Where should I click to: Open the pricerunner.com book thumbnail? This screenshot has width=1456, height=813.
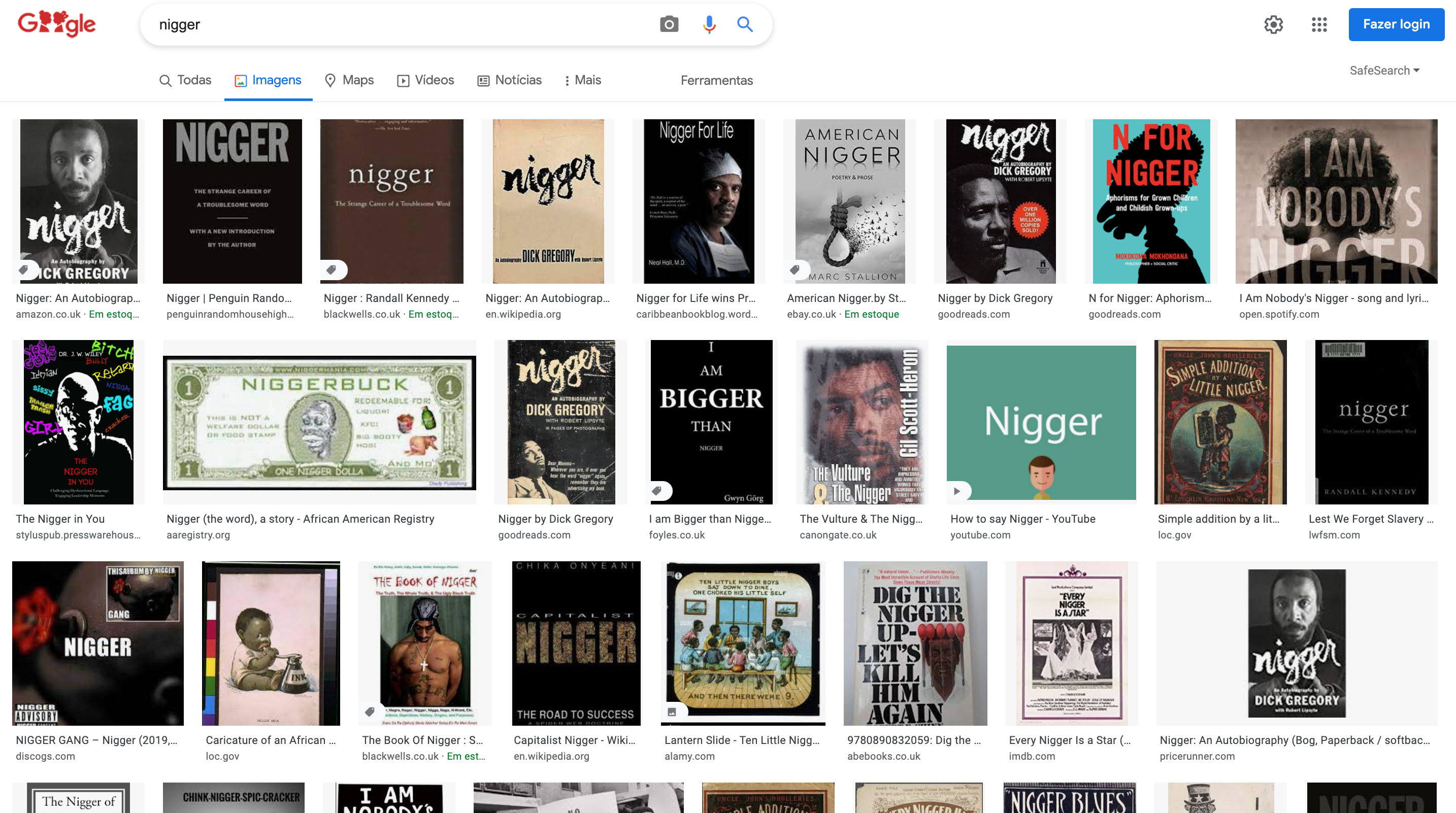click(x=1297, y=643)
